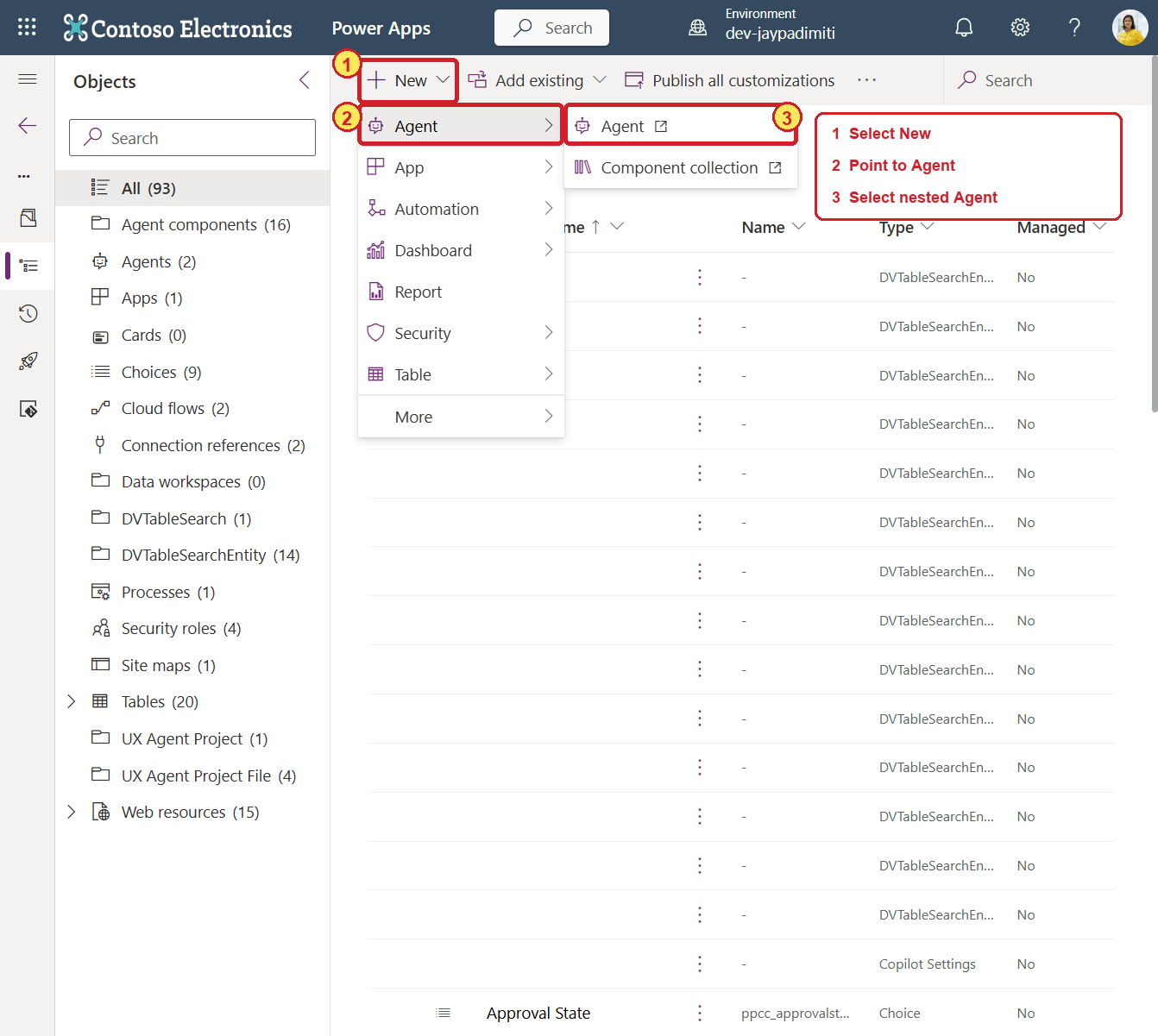Expand the Web resources tree node
Image resolution: width=1158 pixels, height=1036 pixels.
pyautogui.click(x=72, y=812)
